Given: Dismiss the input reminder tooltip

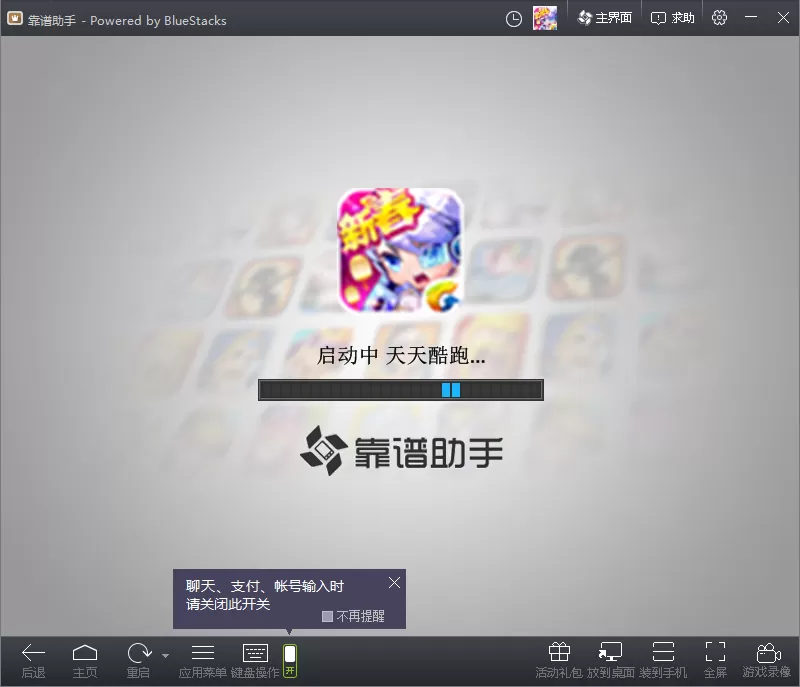Looking at the screenshot, I should (394, 583).
